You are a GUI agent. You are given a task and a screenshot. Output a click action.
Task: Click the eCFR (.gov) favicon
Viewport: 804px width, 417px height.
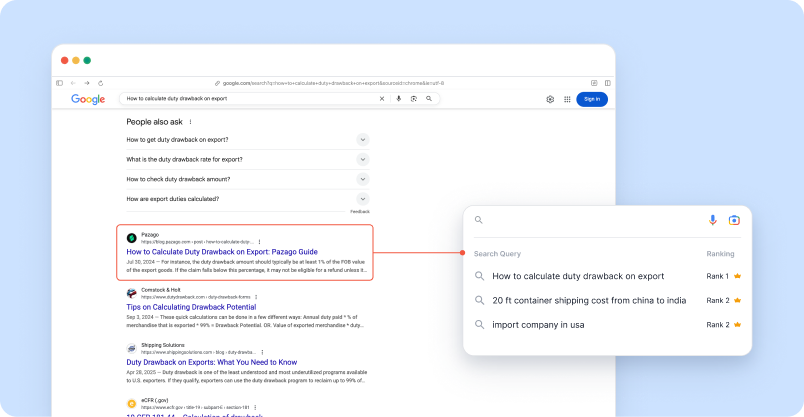pyautogui.click(x=132, y=404)
